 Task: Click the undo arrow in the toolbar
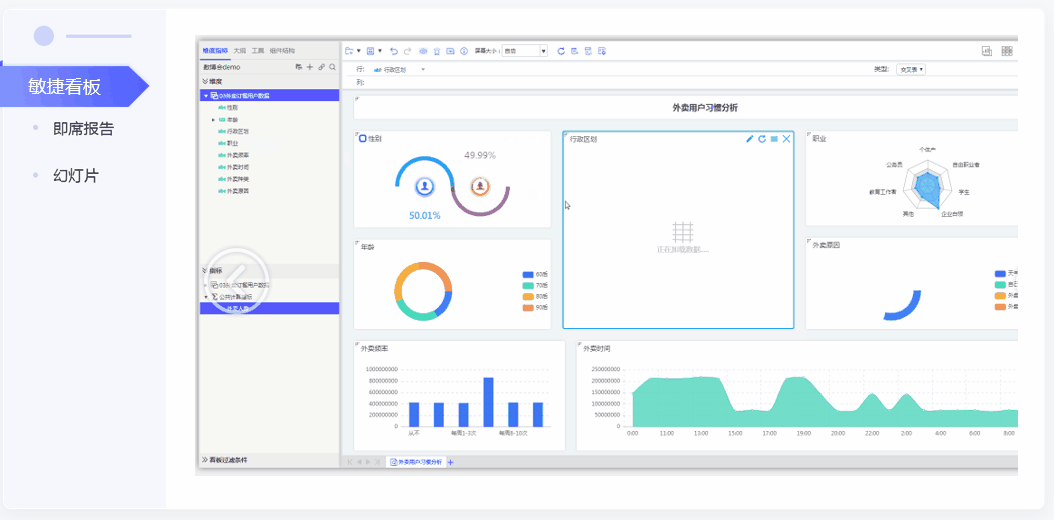(x=394, y=51)
